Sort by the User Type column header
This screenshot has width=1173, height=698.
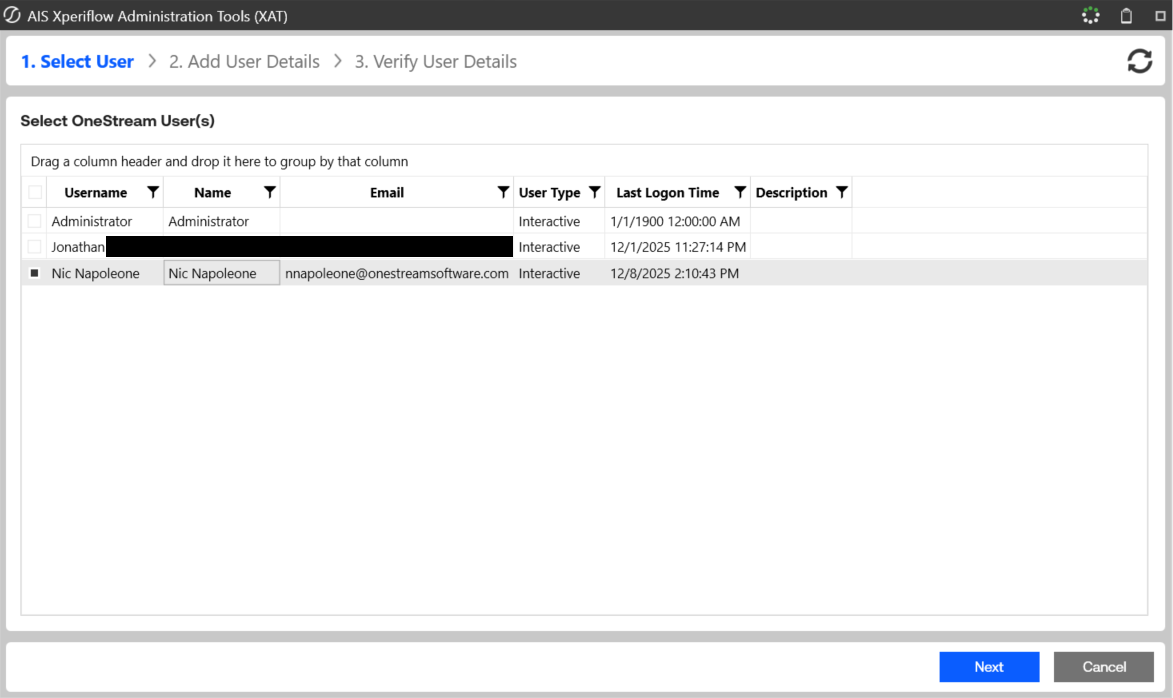point(549,192)
